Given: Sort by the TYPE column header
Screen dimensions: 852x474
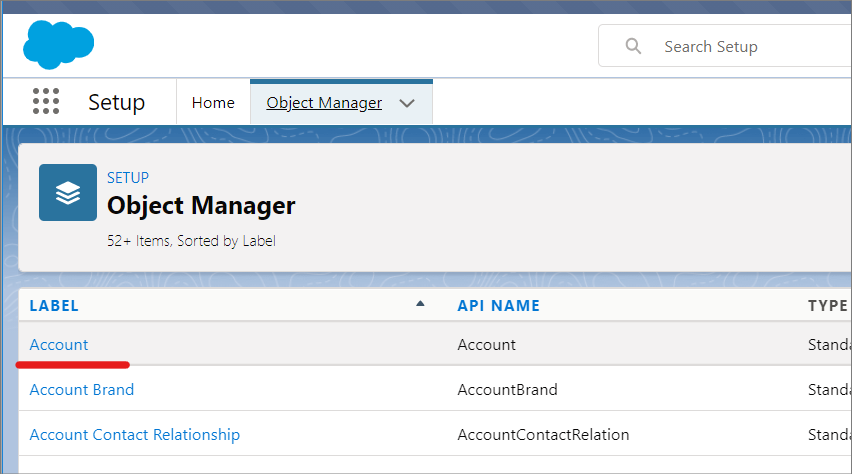Looking at the screenshot, I should (x=828, y=305).
